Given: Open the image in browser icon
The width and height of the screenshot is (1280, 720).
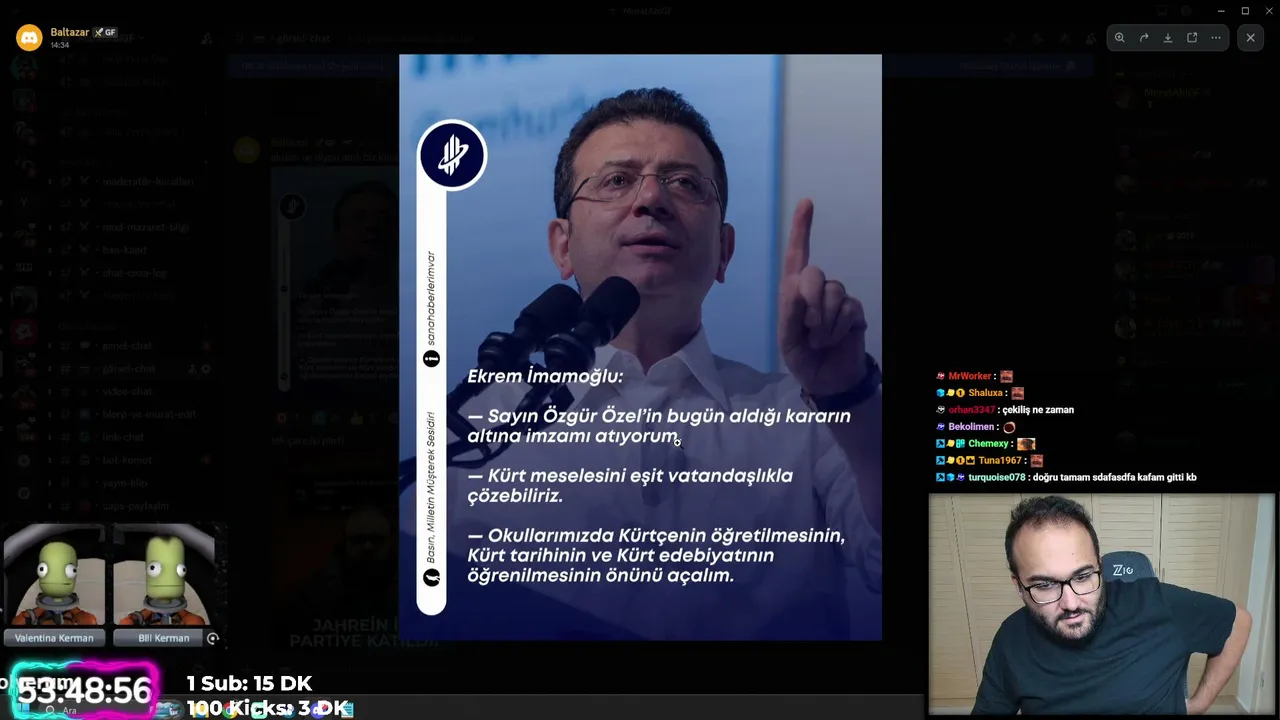Looking at the screenshot, I should click(1192, 38).
